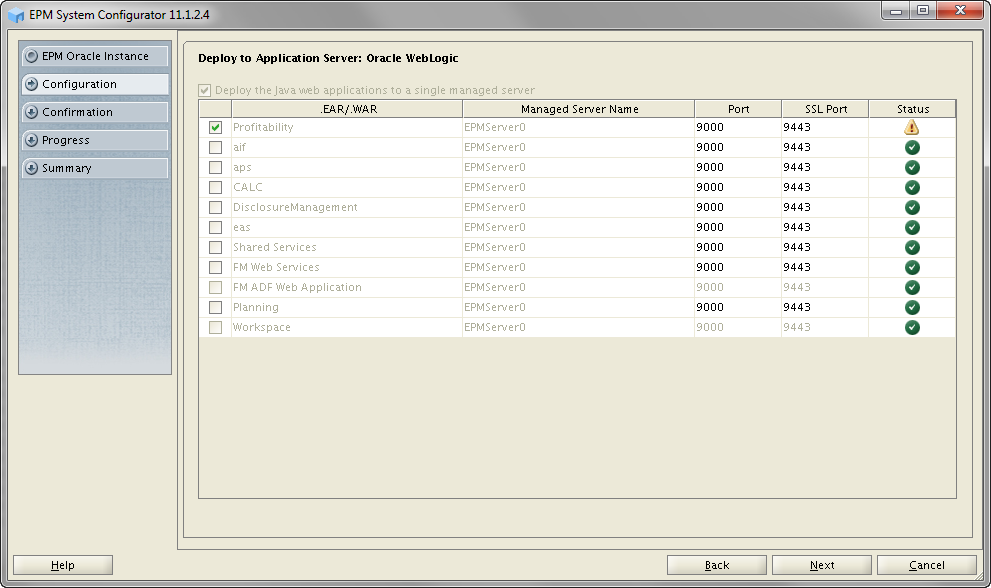The height and width of the screenshot is (588, 991).
Task: Uncheck the Profitability checkbox
Action: coord(216,127)
